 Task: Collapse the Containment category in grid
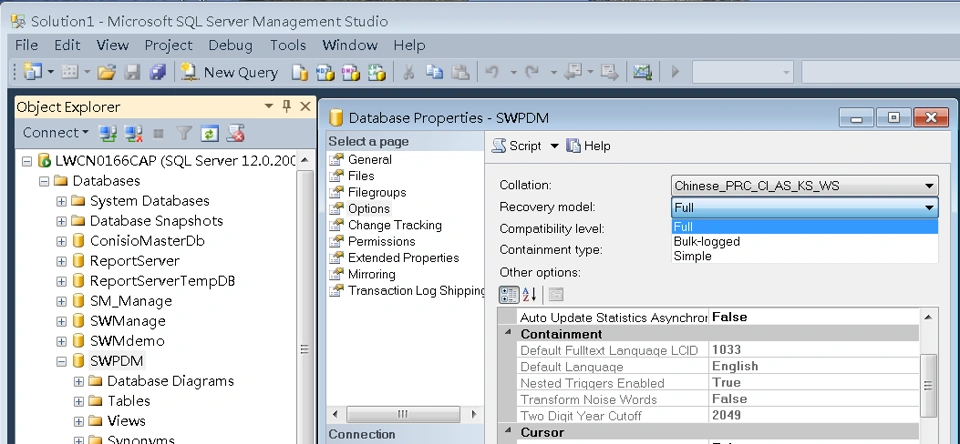(x=508, y=333)
